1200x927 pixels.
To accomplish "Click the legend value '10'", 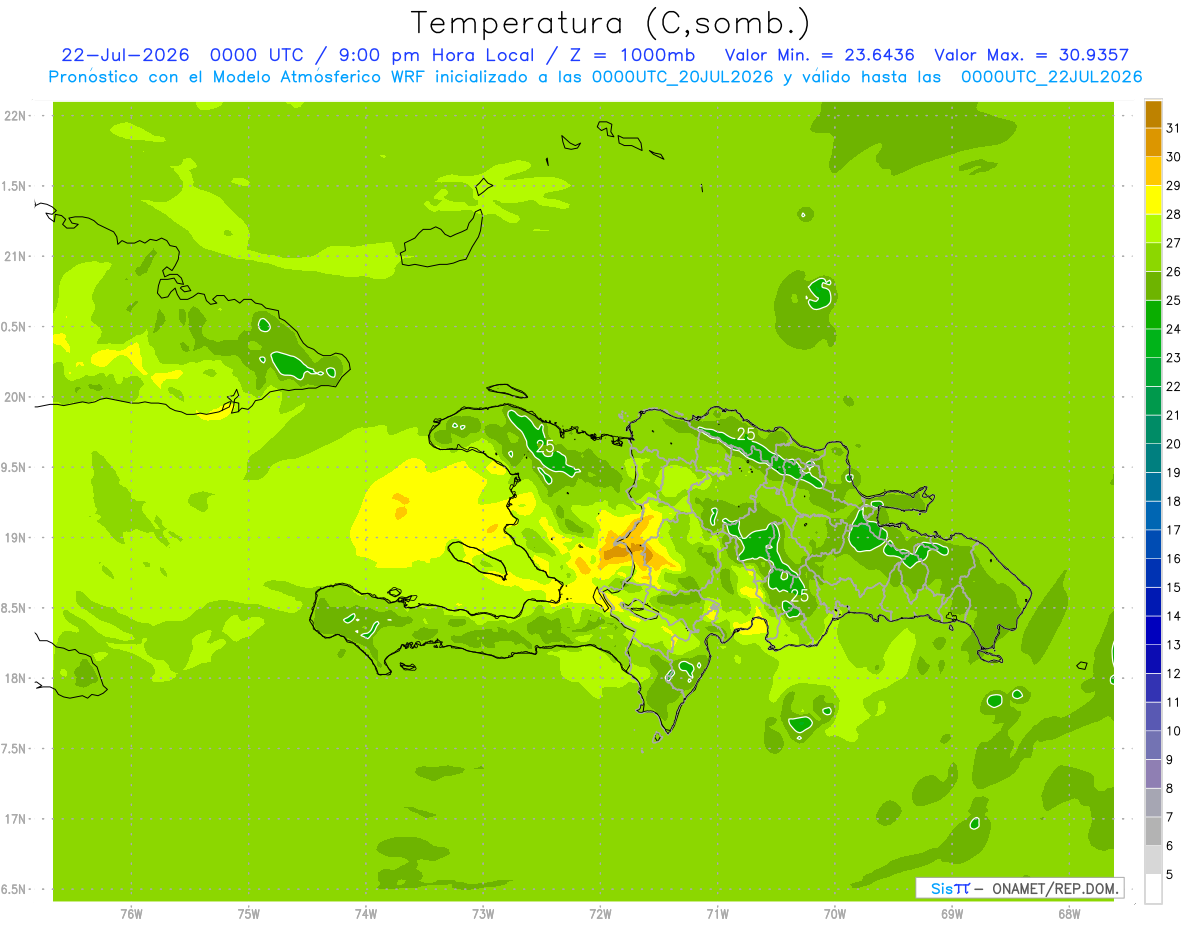I will (1174, 731).
